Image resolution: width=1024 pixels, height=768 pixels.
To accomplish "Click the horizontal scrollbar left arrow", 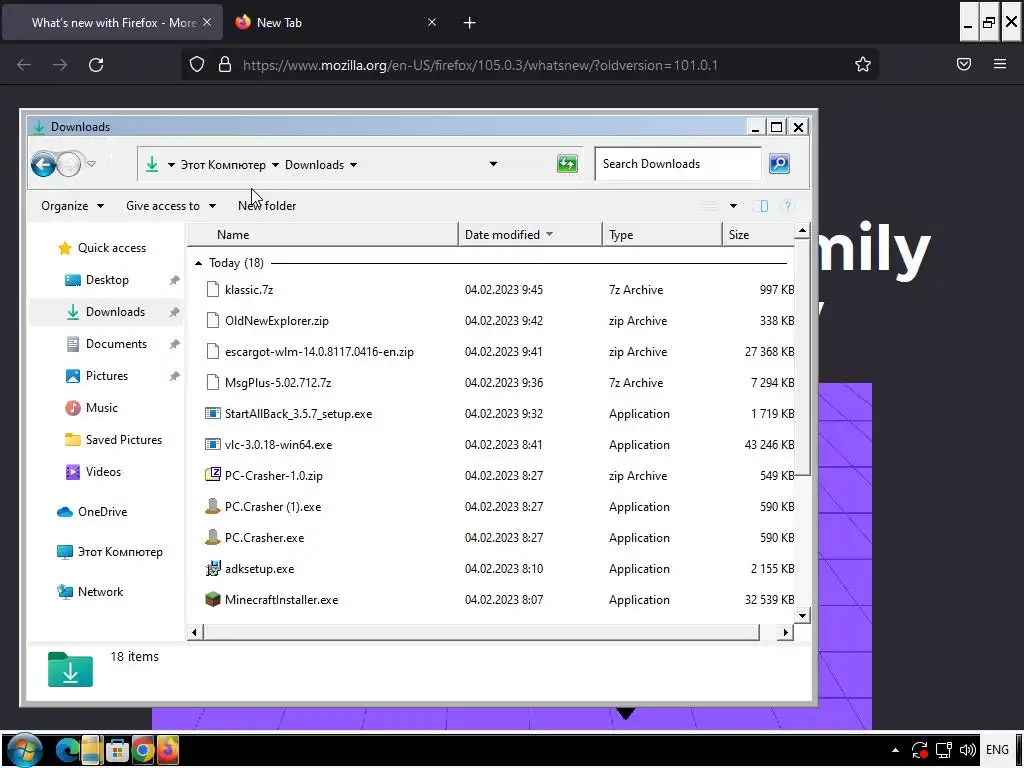I will tap(195, 632).
